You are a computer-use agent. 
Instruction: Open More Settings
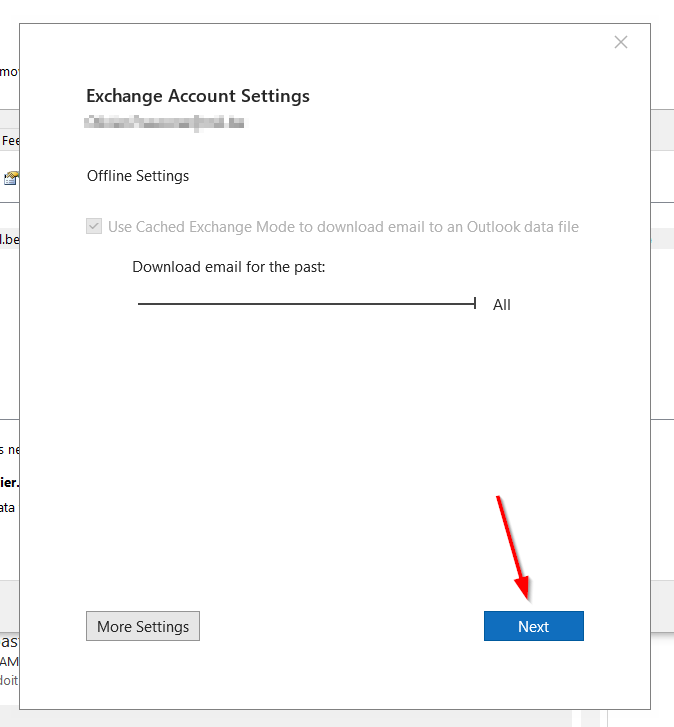pos(143,626)
